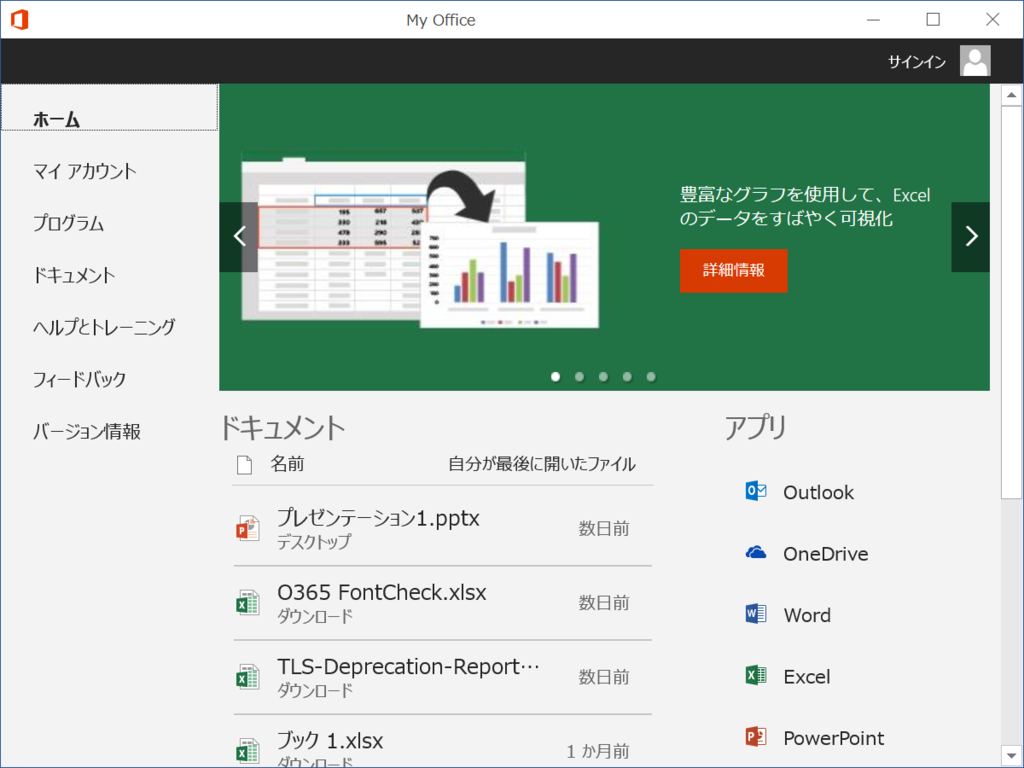The image size is (1024, 768).
Task: Click the document icon in list header
Action: pos(244,465)
